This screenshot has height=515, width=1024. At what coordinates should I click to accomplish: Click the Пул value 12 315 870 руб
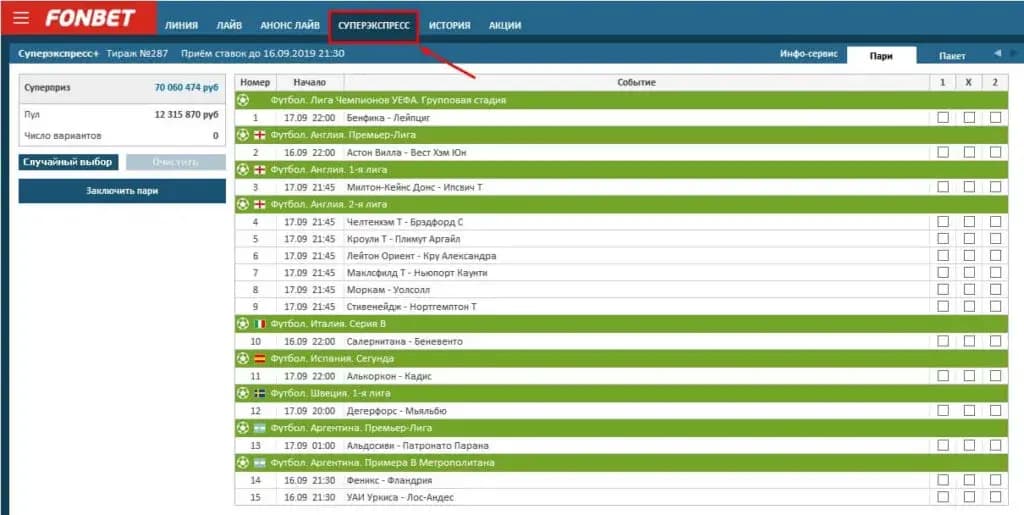(186, 114)
